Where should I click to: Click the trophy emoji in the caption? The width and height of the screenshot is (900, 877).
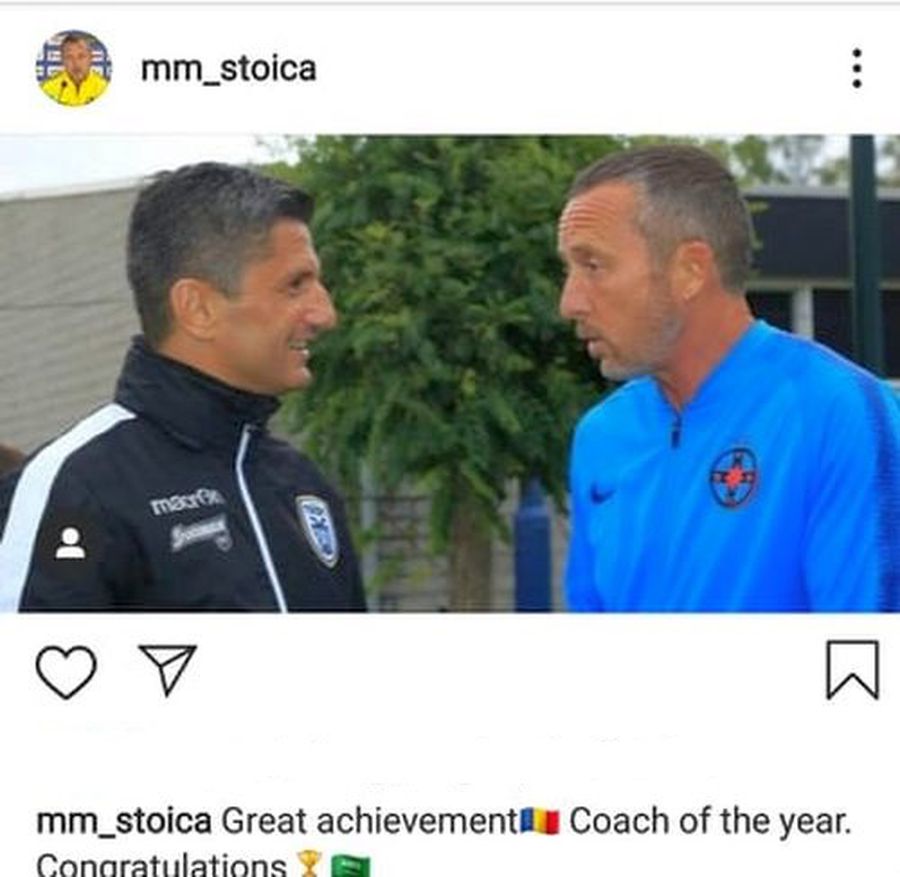pyautogui.click(x=309, y=863)
